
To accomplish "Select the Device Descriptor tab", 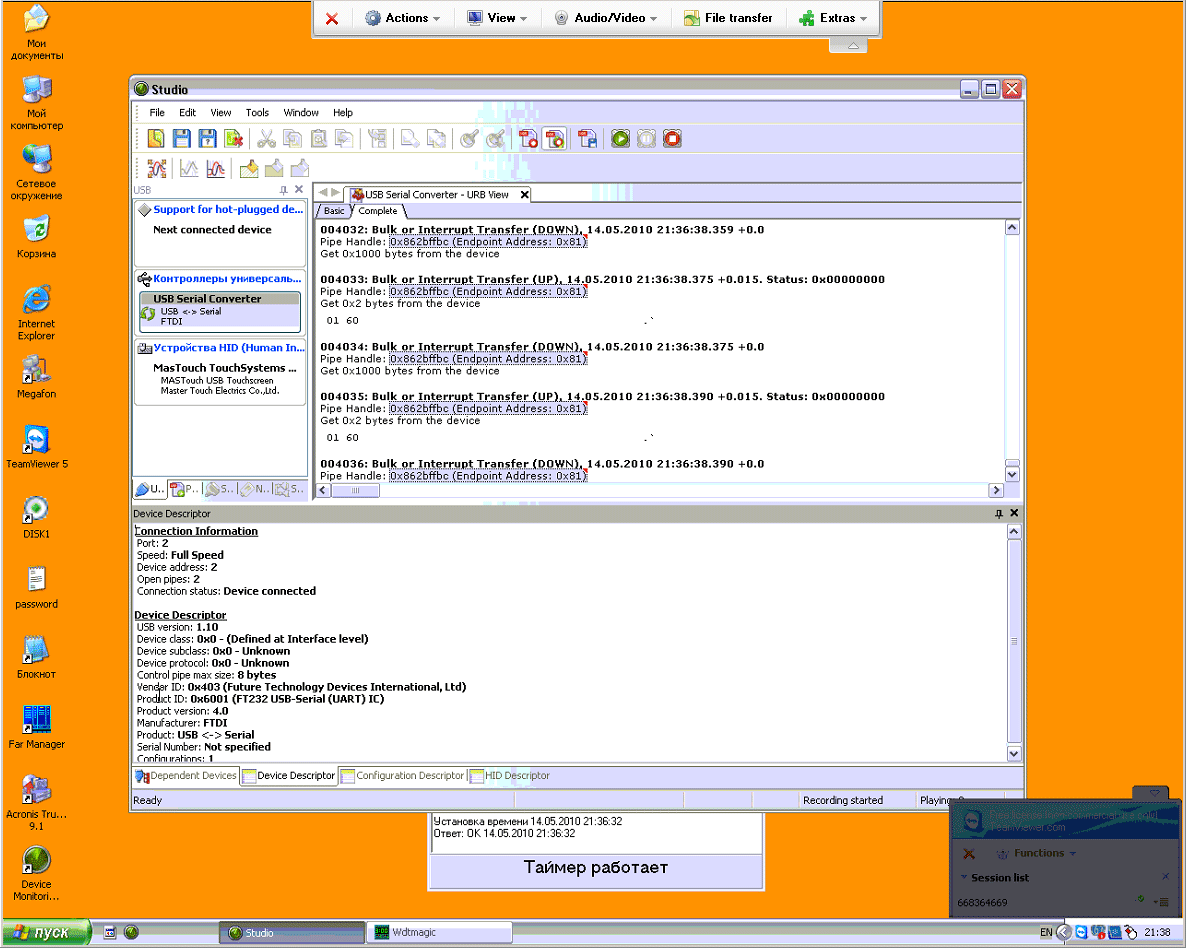I will (x=288, y=775).
